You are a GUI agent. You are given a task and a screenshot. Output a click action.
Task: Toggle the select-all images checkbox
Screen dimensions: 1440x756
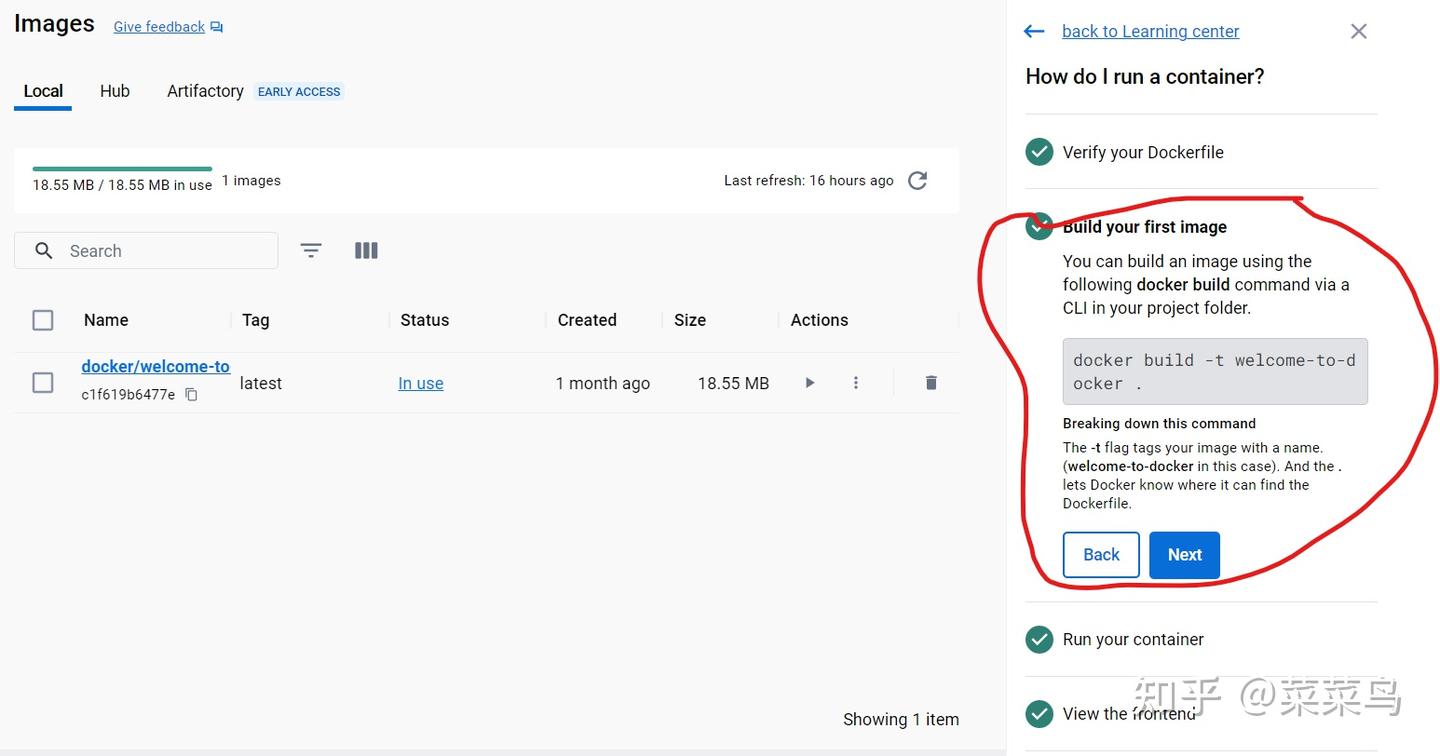(43, 320)
